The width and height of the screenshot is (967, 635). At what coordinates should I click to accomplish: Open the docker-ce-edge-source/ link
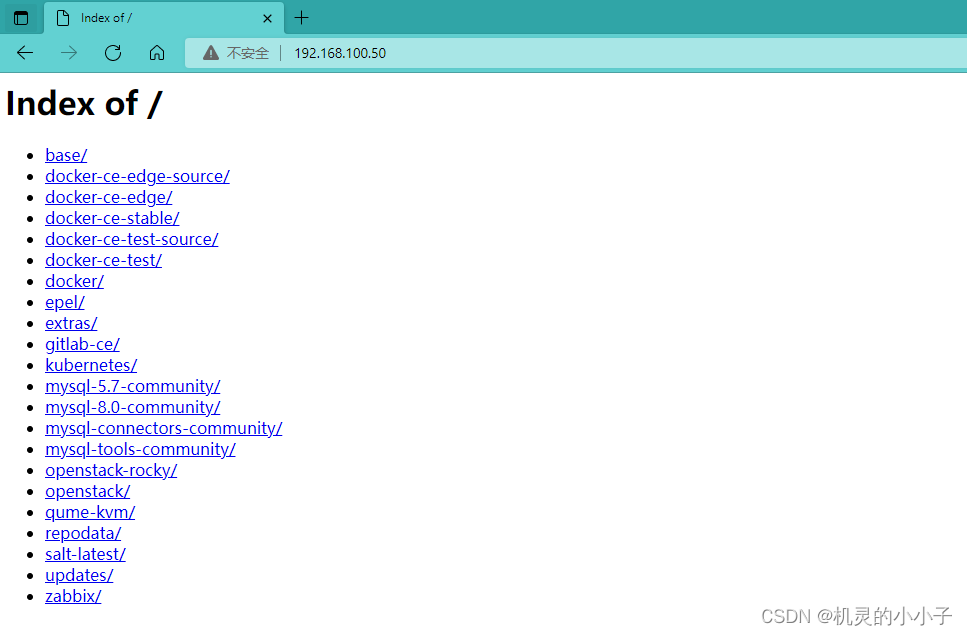[x=138, y=176]
